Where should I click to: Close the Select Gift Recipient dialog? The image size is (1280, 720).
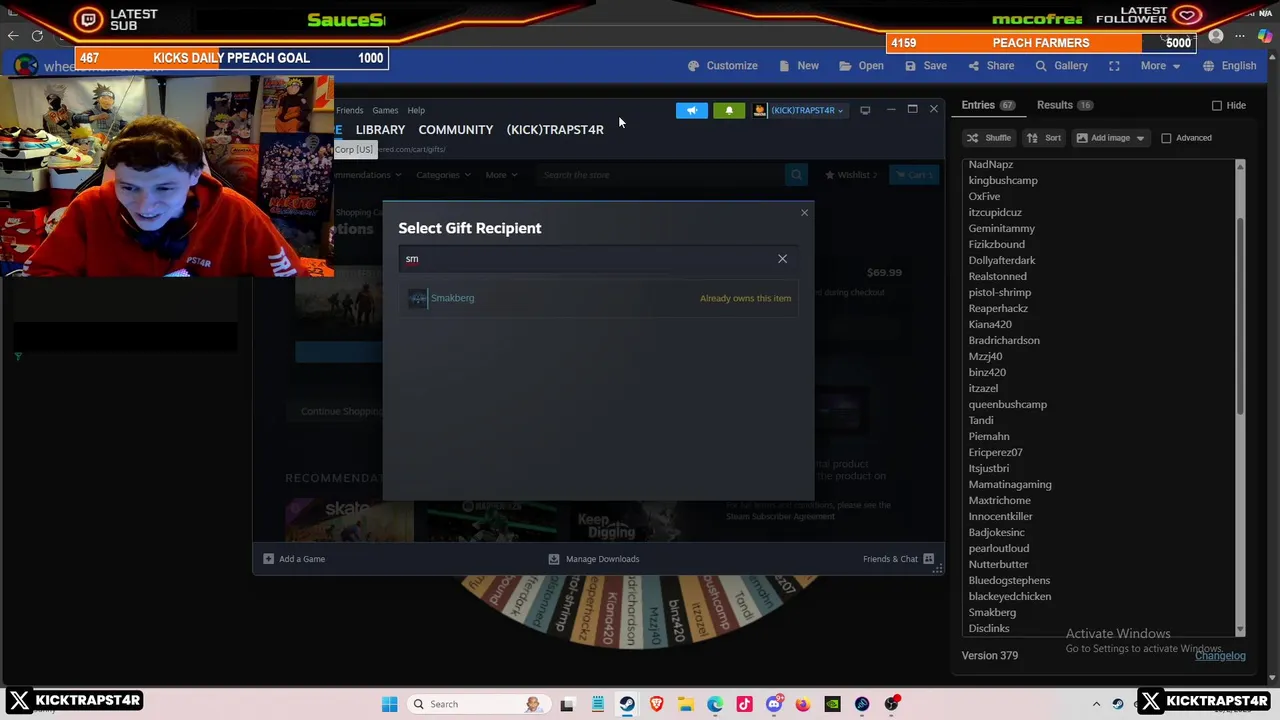pyautogui.click(x=804, y=212)
